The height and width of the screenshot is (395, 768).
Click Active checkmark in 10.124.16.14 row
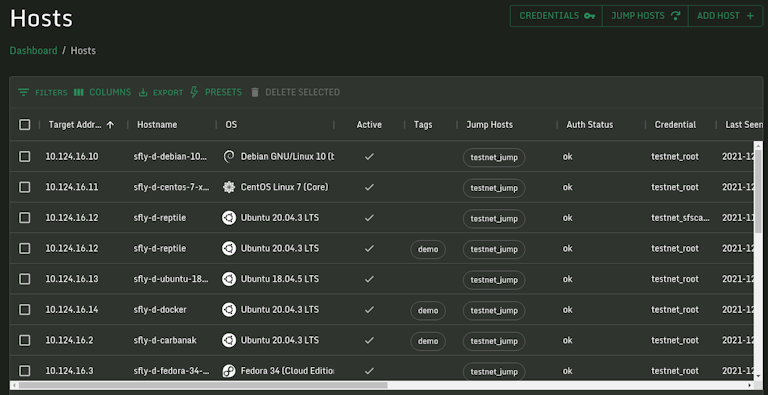369,310
